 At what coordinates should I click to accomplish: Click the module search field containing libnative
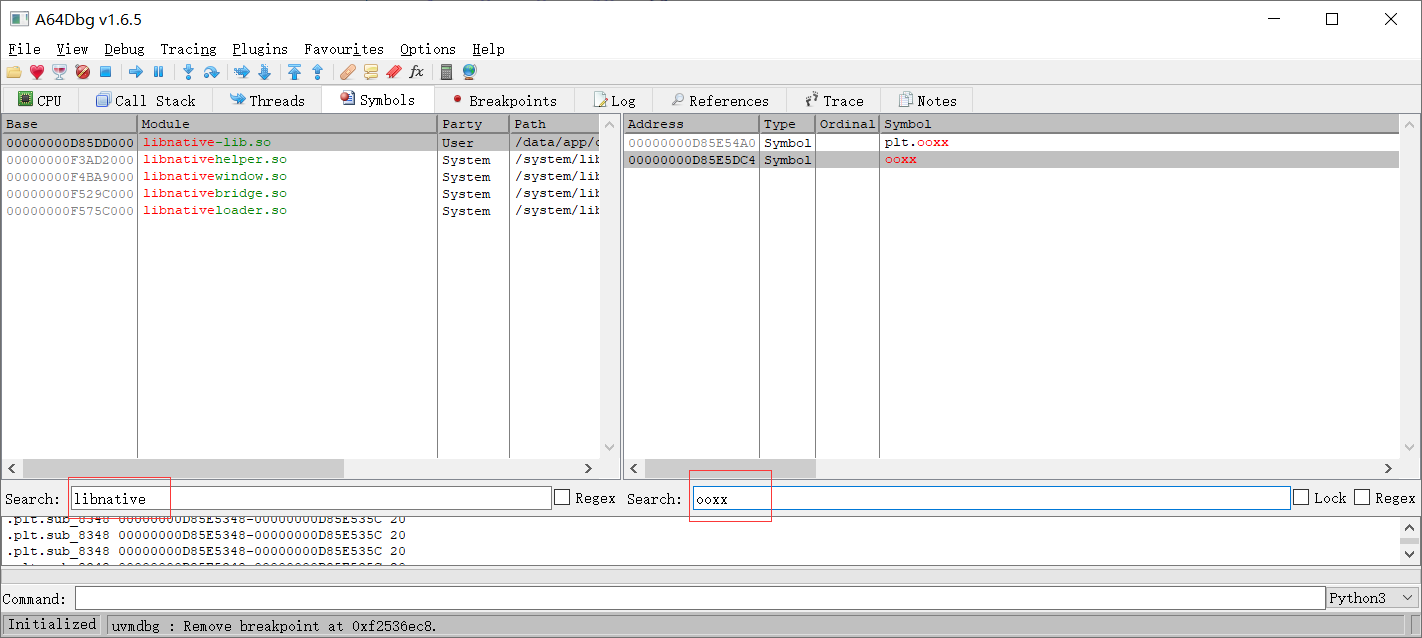pos(311,498)
